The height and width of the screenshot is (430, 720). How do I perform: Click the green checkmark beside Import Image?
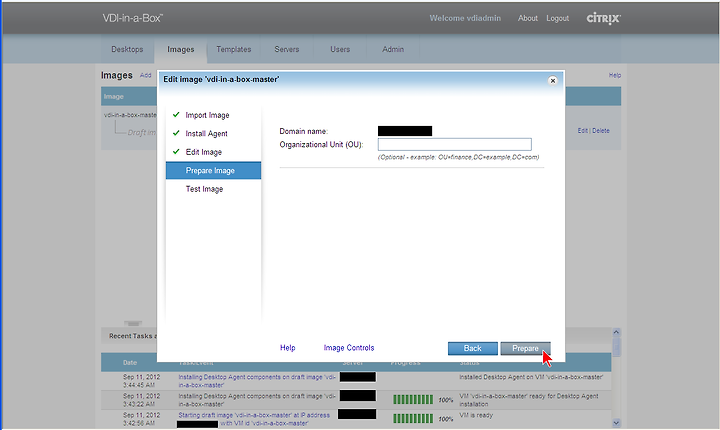(176, 114)
